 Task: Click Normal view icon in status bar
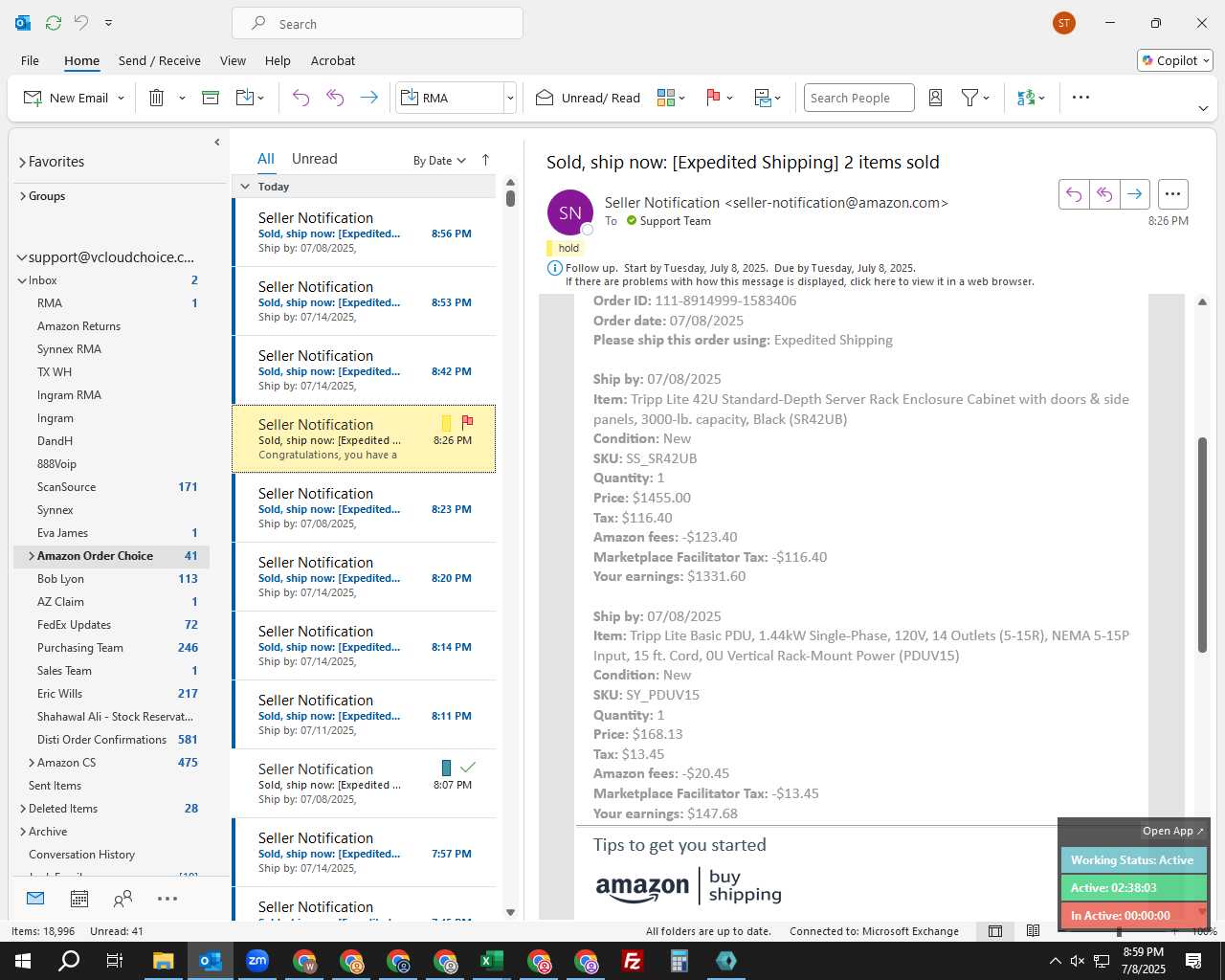pos(995,931)
